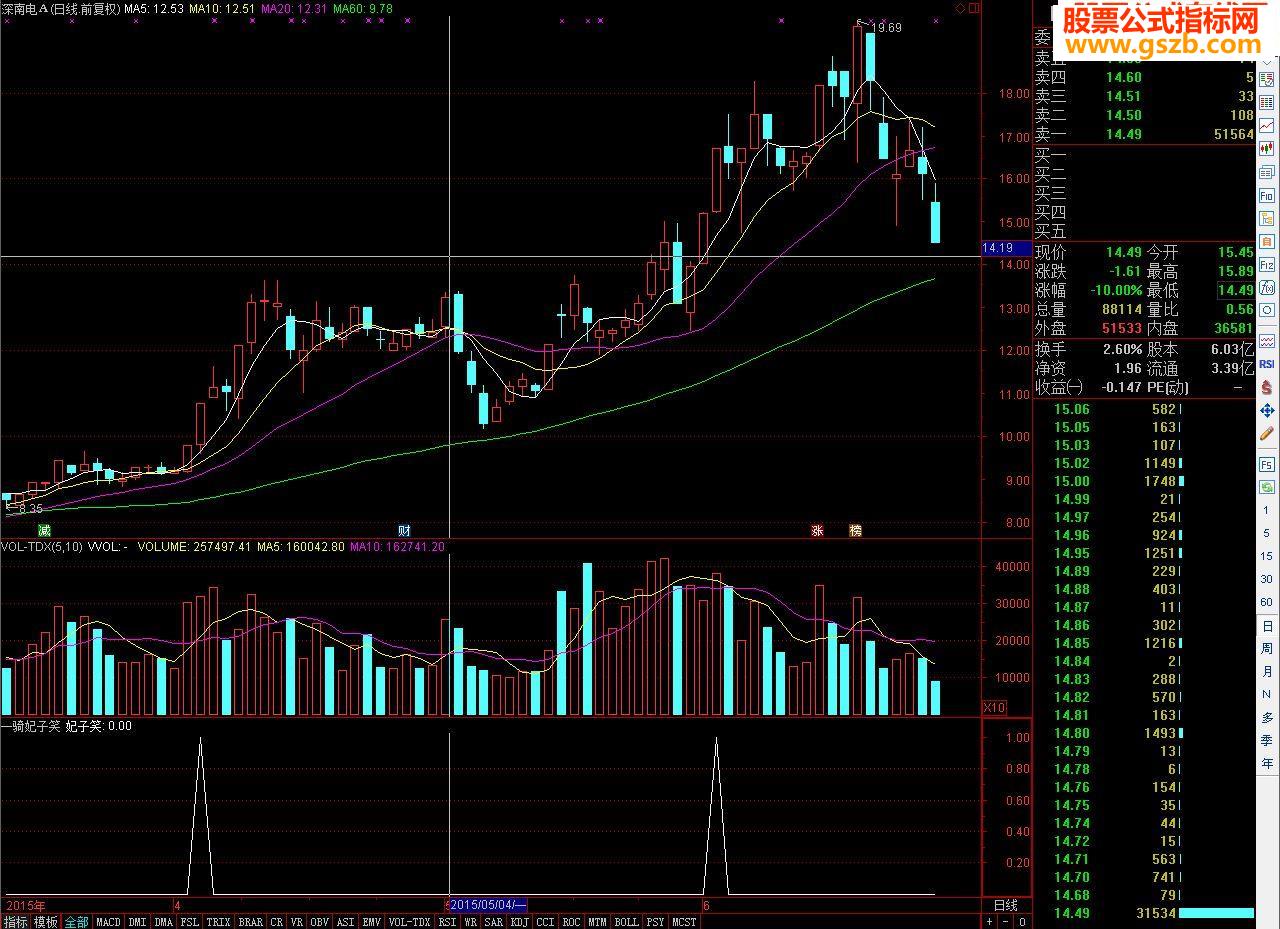Choose the BRAR indicator tab

[x=251, y=921]
